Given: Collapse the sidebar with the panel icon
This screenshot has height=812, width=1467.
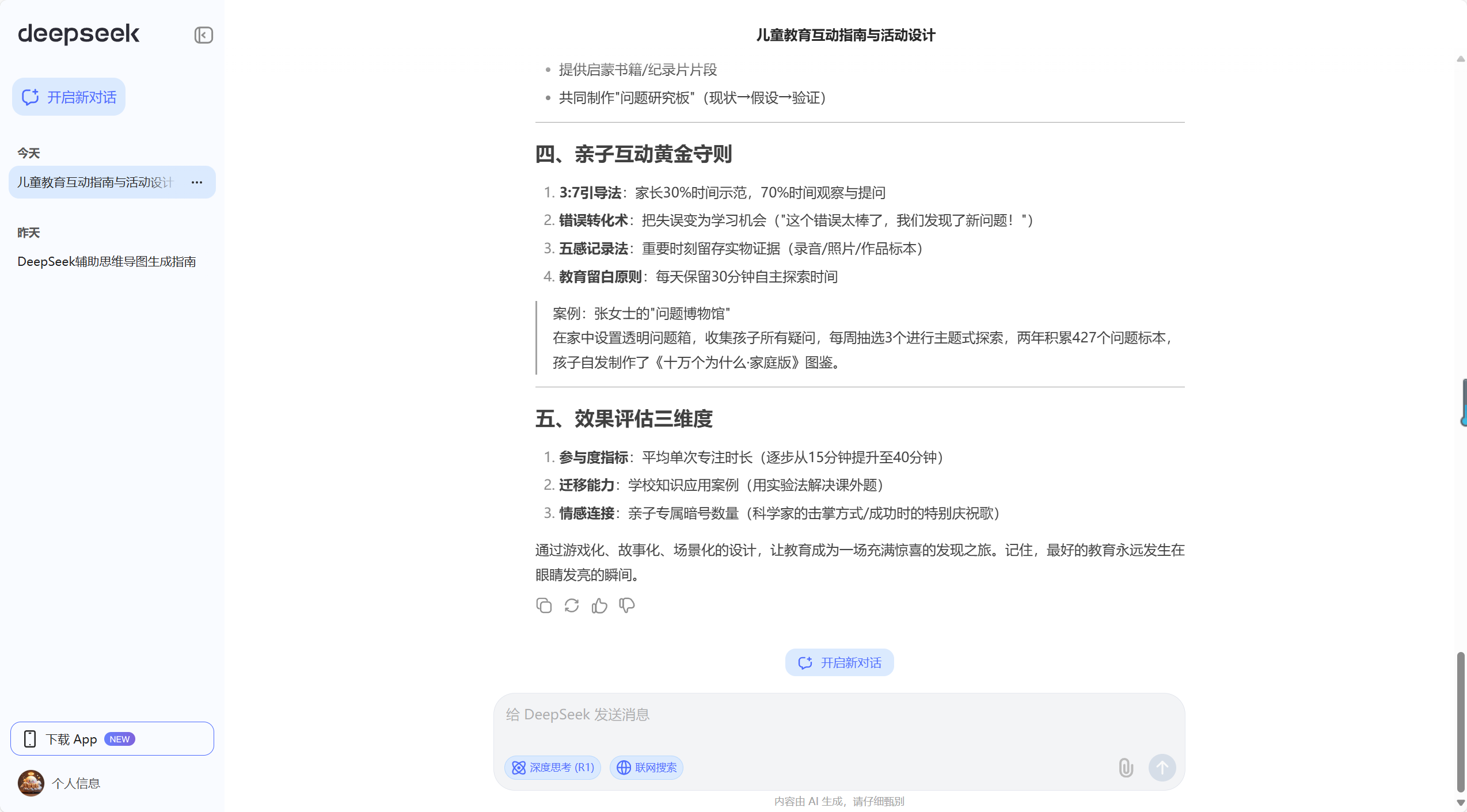Looking at the screenshot, I should pyautogui.click(x=203, y=35).
